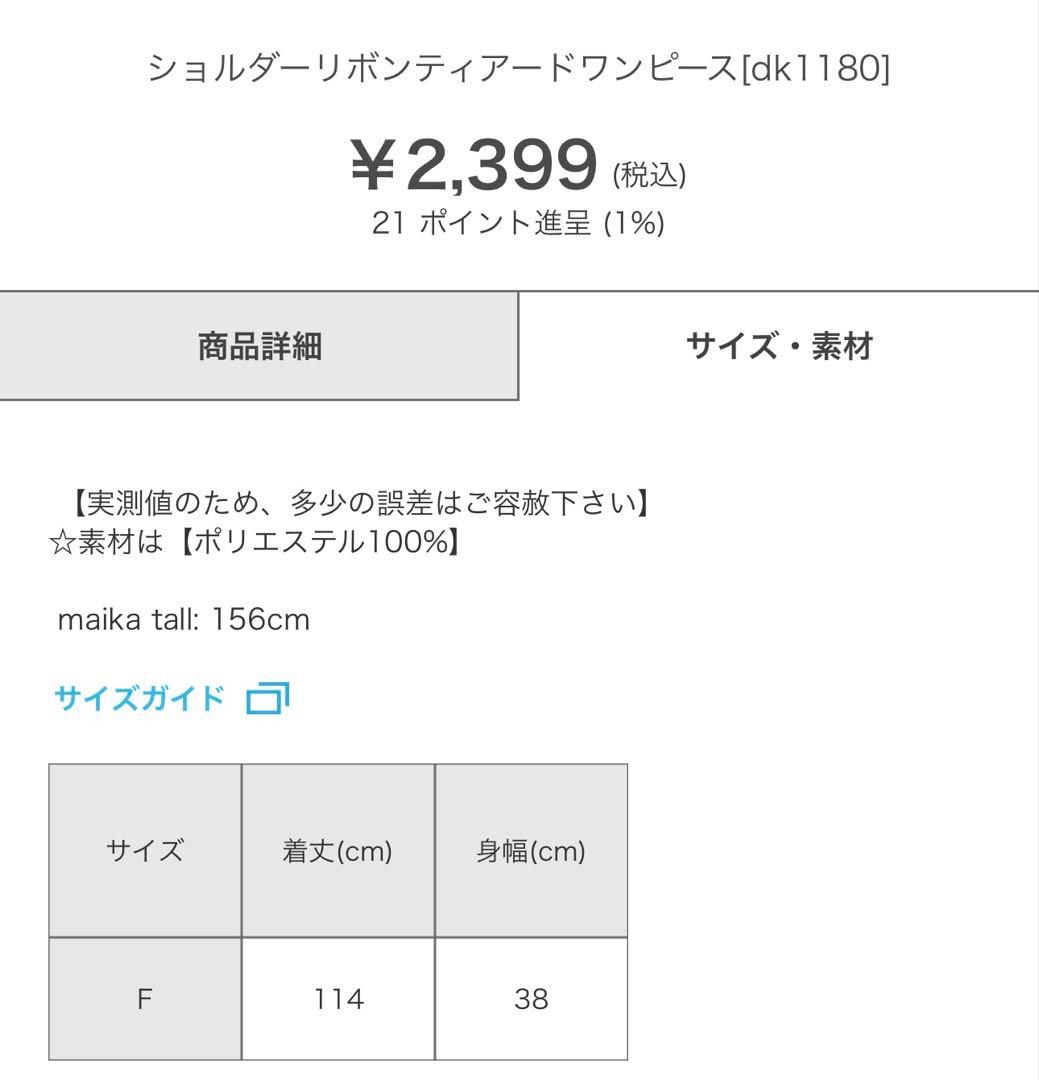The height and width of the screenshot is (1080, 1039).
Task: Click the 着丈(cm) column header
Action: (x=338, y=851)
